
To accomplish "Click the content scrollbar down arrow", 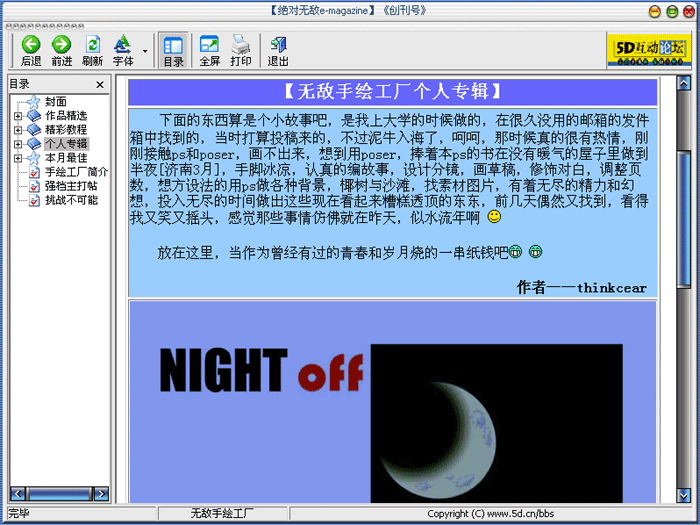I will click(x=683, y=495).
